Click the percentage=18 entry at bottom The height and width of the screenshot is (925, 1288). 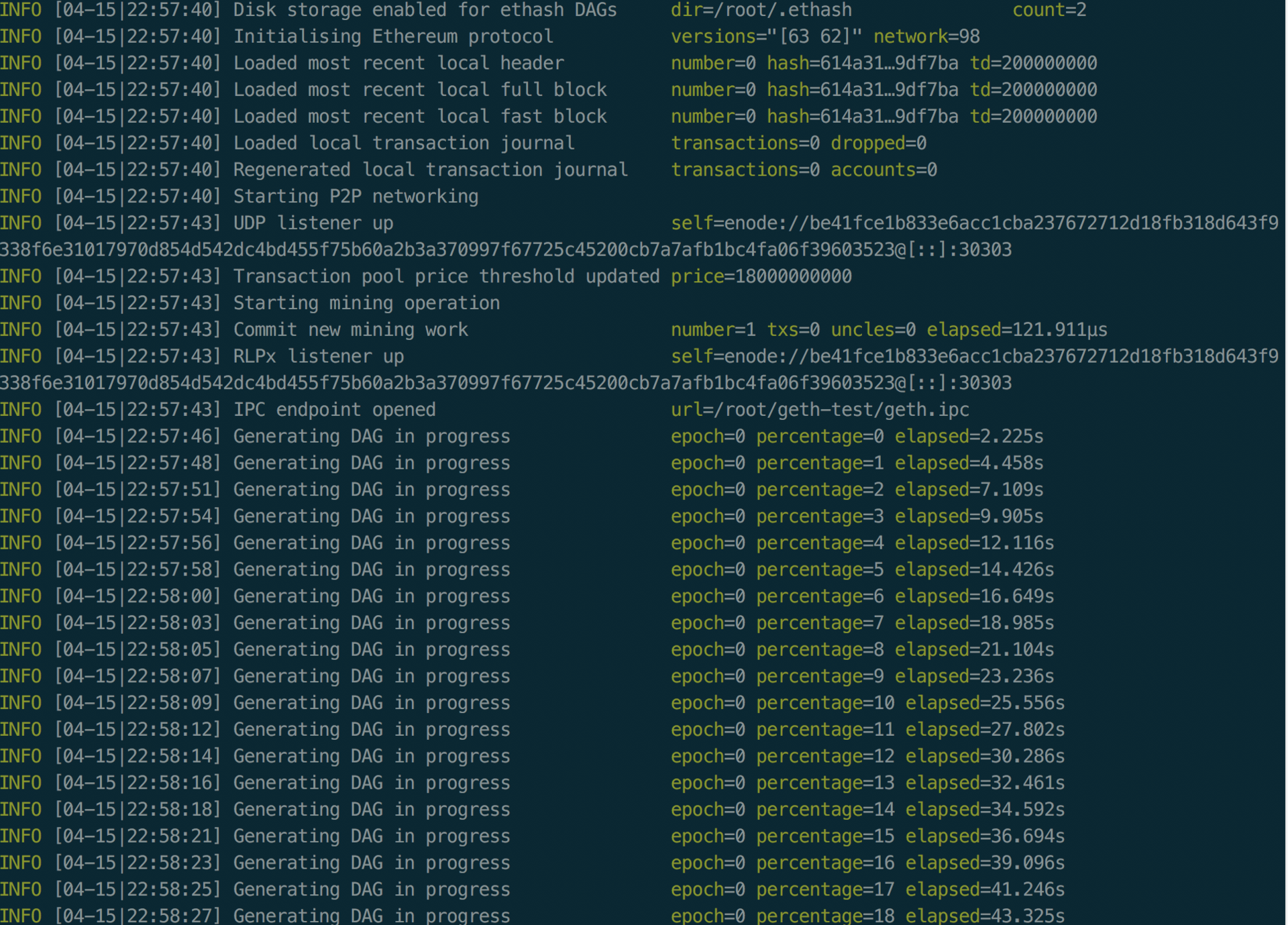pos(825,916)
